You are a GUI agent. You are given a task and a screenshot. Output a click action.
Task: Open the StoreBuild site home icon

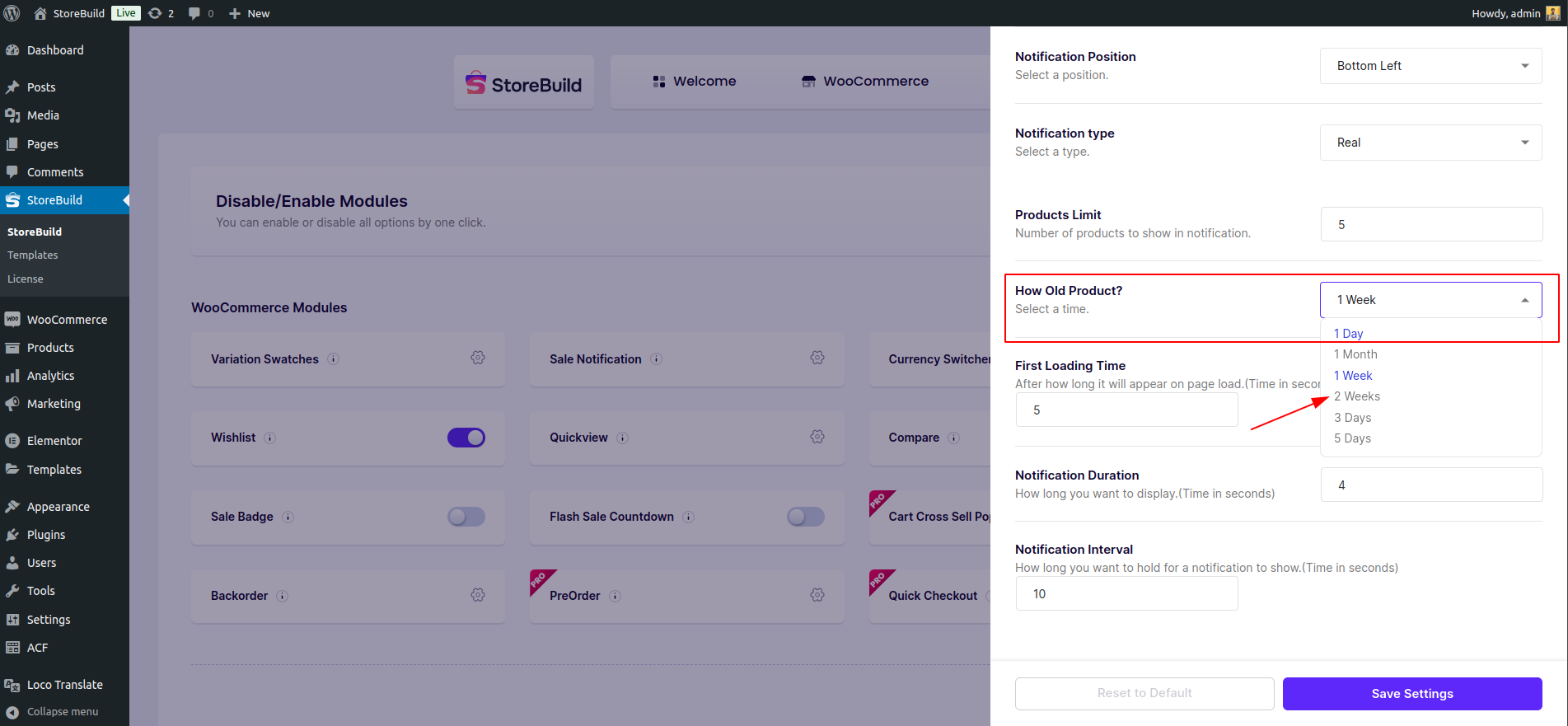(x=40, y=13)
